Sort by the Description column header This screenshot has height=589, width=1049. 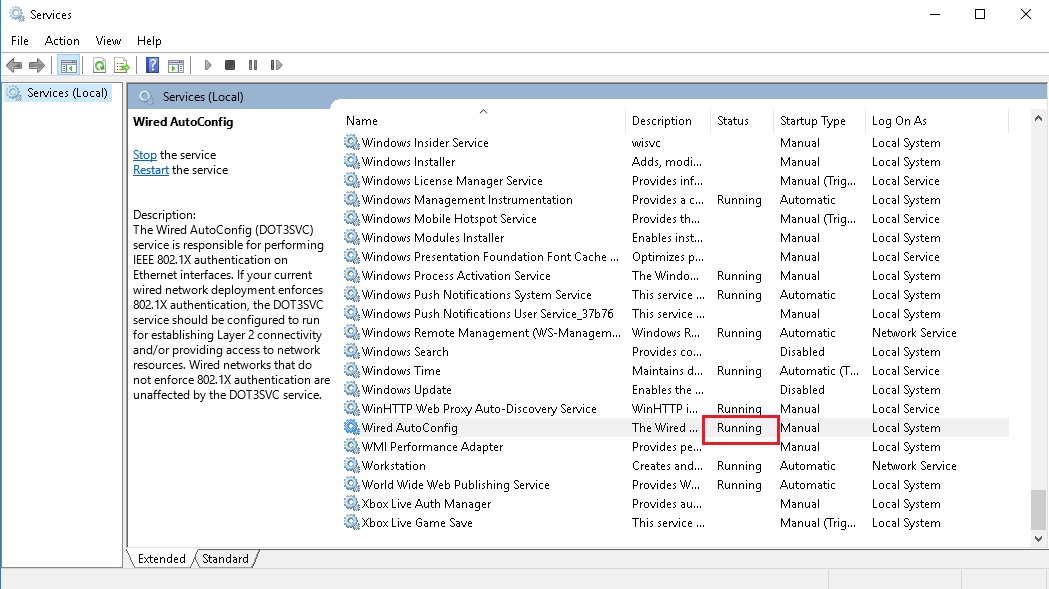coord(668,120)
